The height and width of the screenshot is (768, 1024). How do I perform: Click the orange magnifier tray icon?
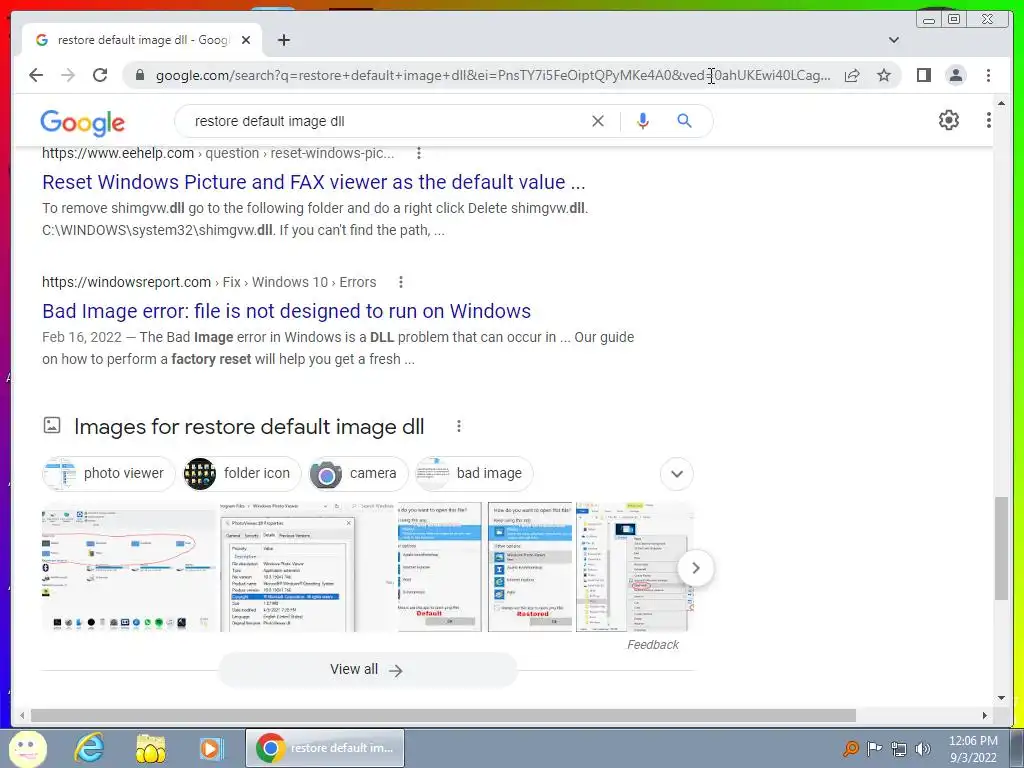point(850,748)
